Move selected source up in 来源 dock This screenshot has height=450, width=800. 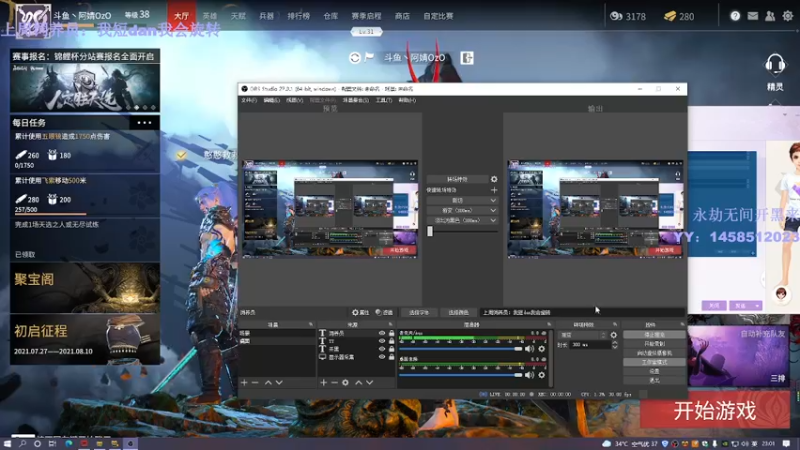[x=359, y=382]
